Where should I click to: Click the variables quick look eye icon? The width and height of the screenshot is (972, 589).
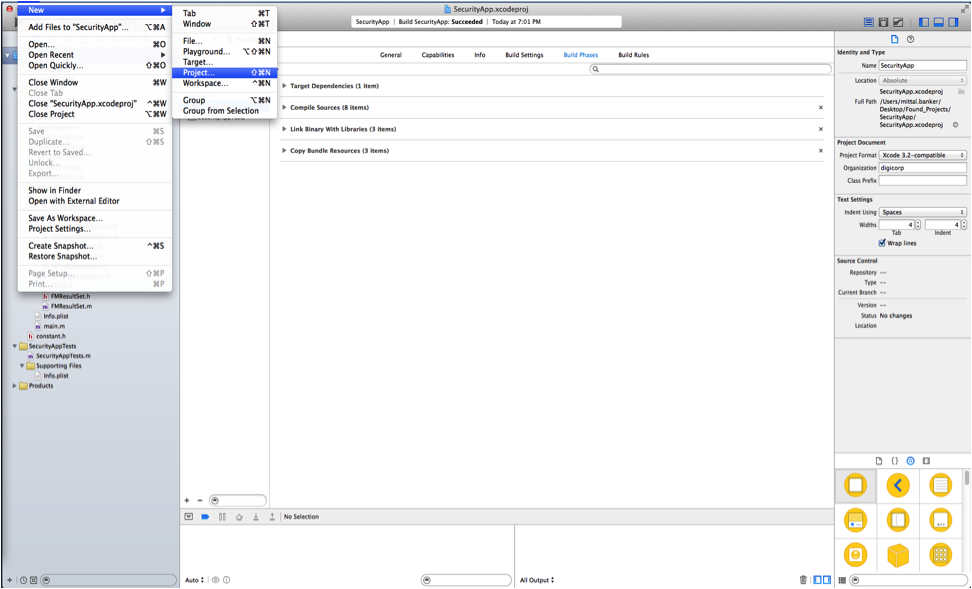click(215, 580)
